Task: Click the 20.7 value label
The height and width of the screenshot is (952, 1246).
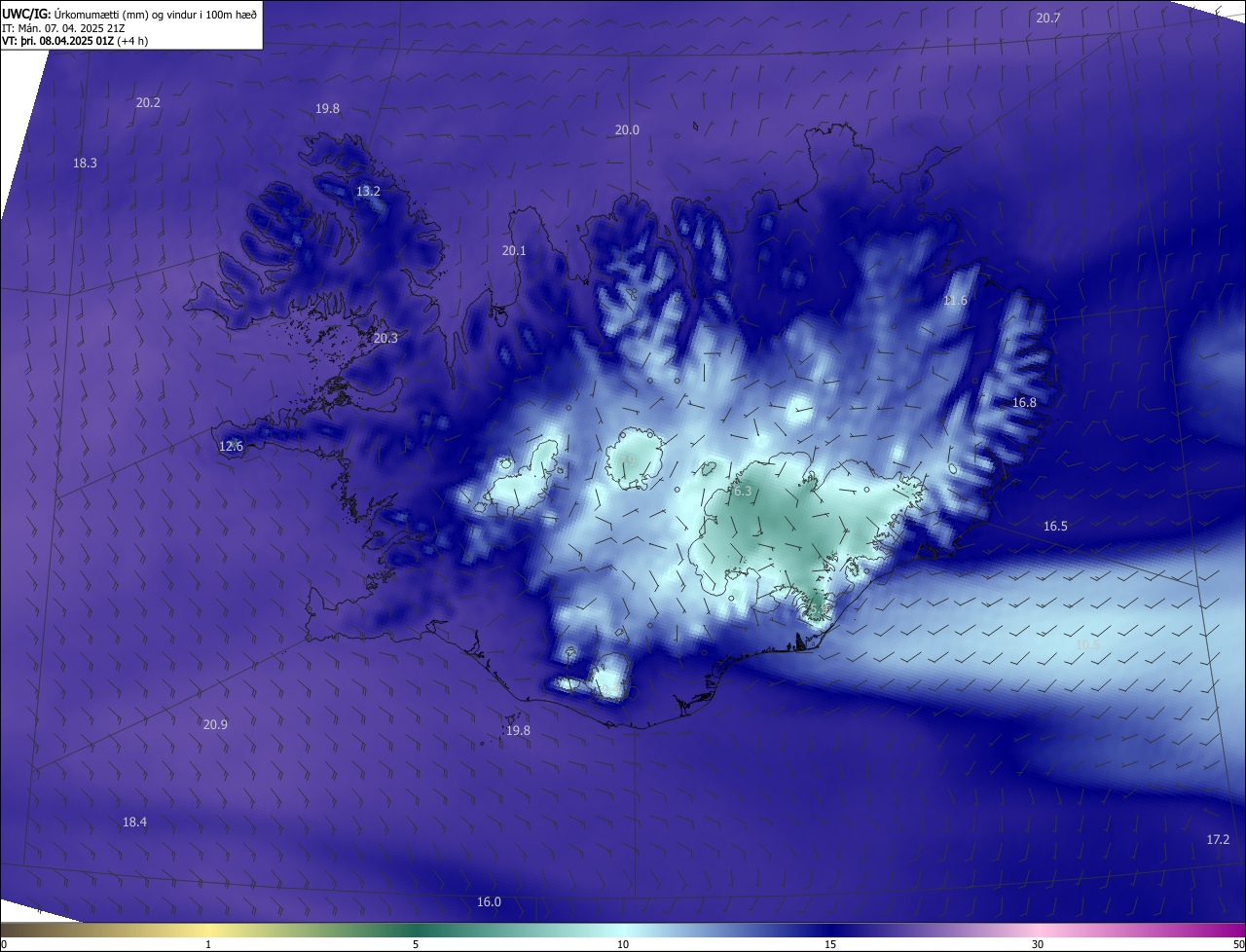Action: click(x=1048, y=18)
